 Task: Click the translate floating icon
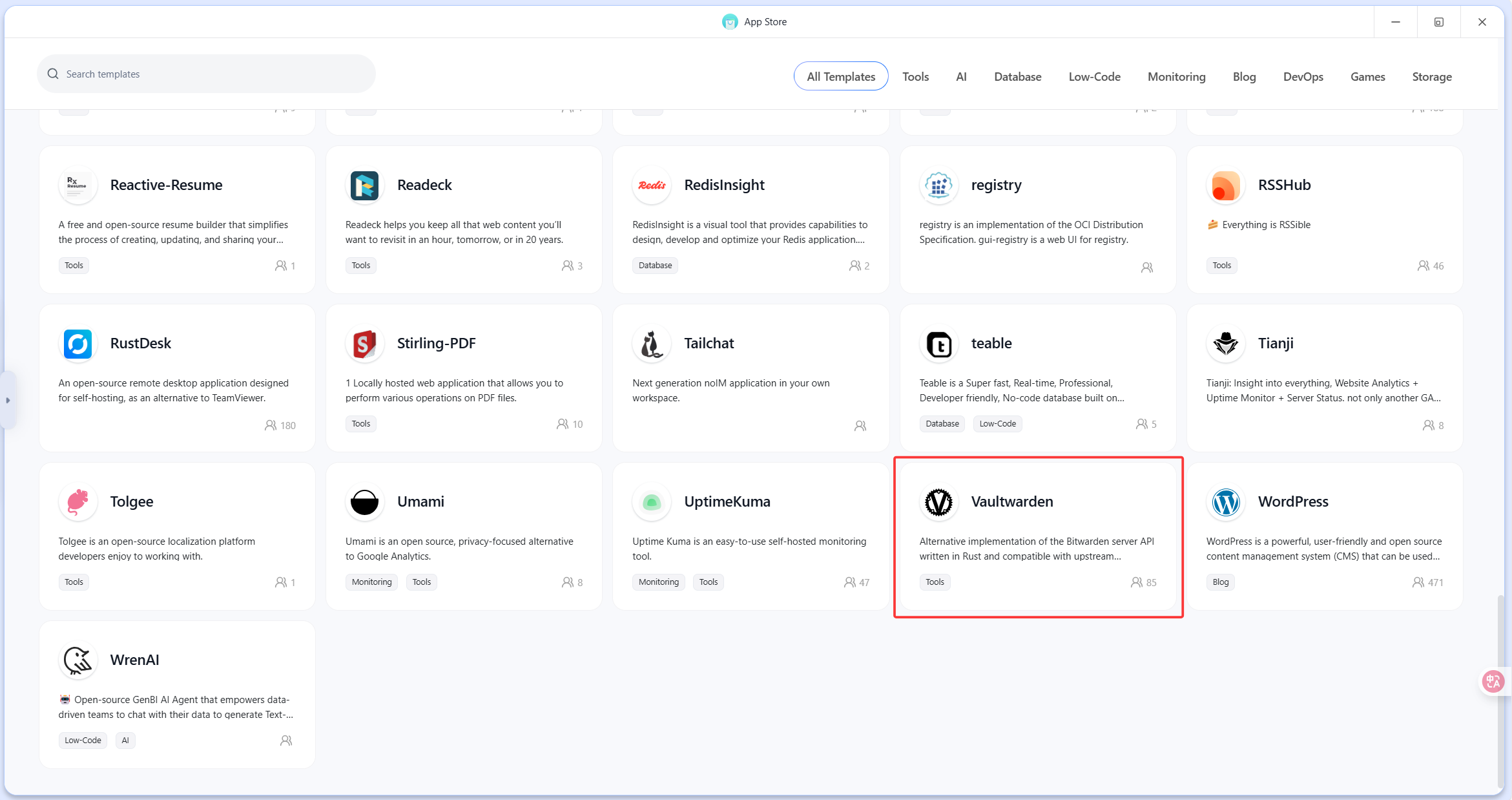coord(1493,681)
